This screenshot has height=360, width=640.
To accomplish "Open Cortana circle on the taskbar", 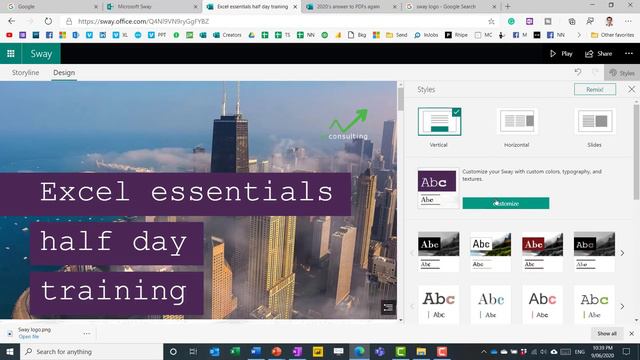I will click(x=173, y=351).
